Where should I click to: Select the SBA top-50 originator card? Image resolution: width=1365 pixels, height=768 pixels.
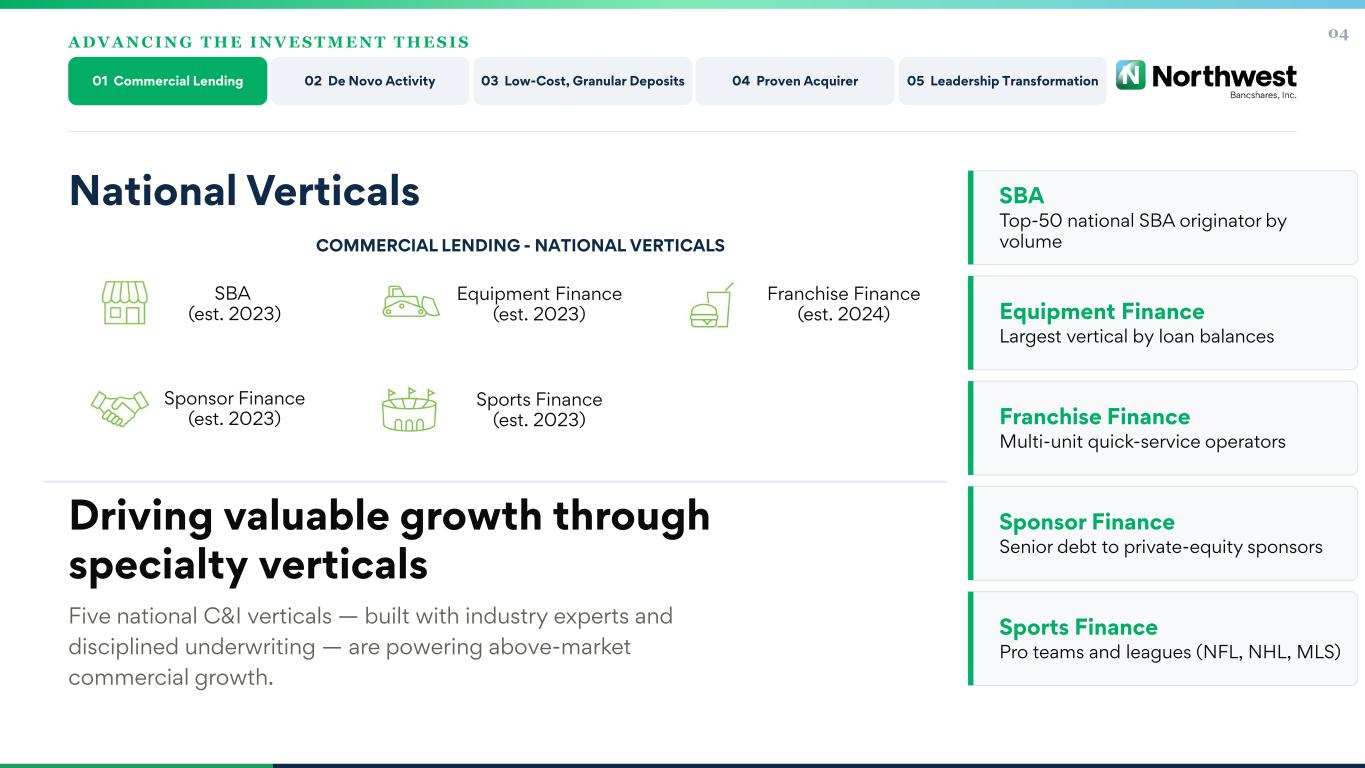coord(1163,217)
